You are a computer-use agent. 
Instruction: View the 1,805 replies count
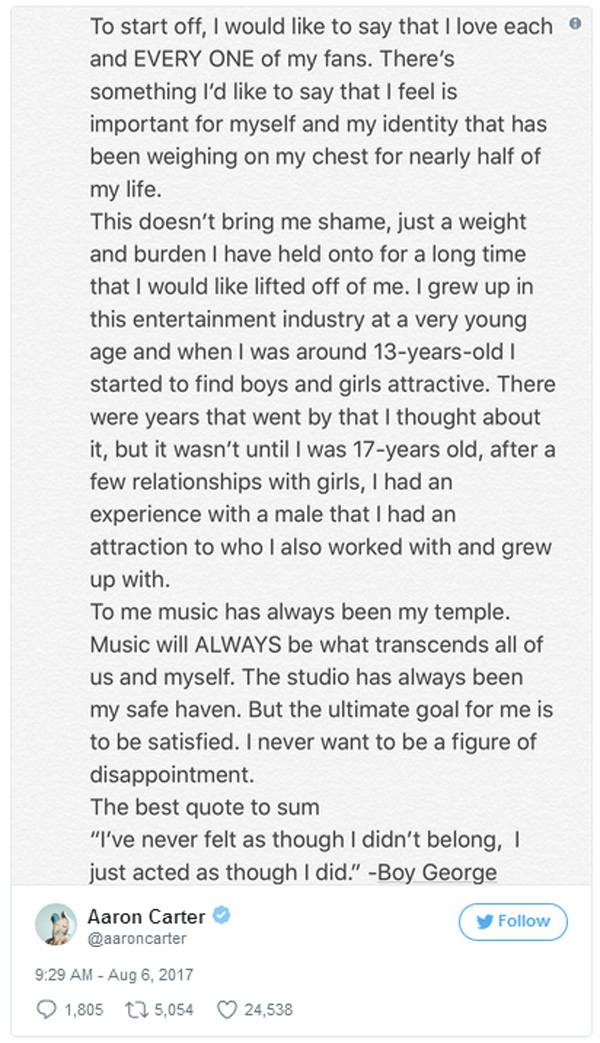pos(84,1010)
